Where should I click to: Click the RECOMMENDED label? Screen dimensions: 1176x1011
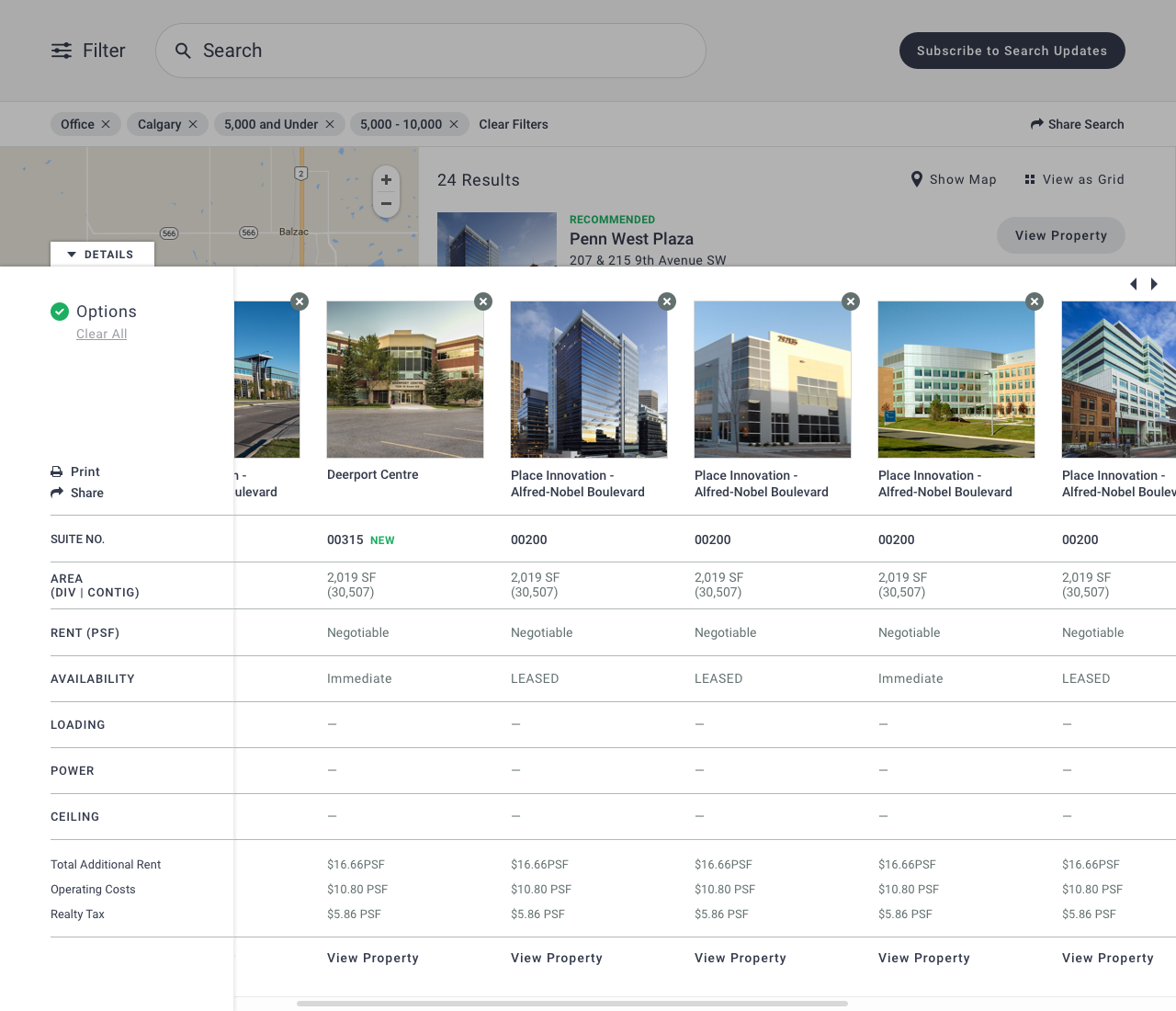[x=613, y=220]
